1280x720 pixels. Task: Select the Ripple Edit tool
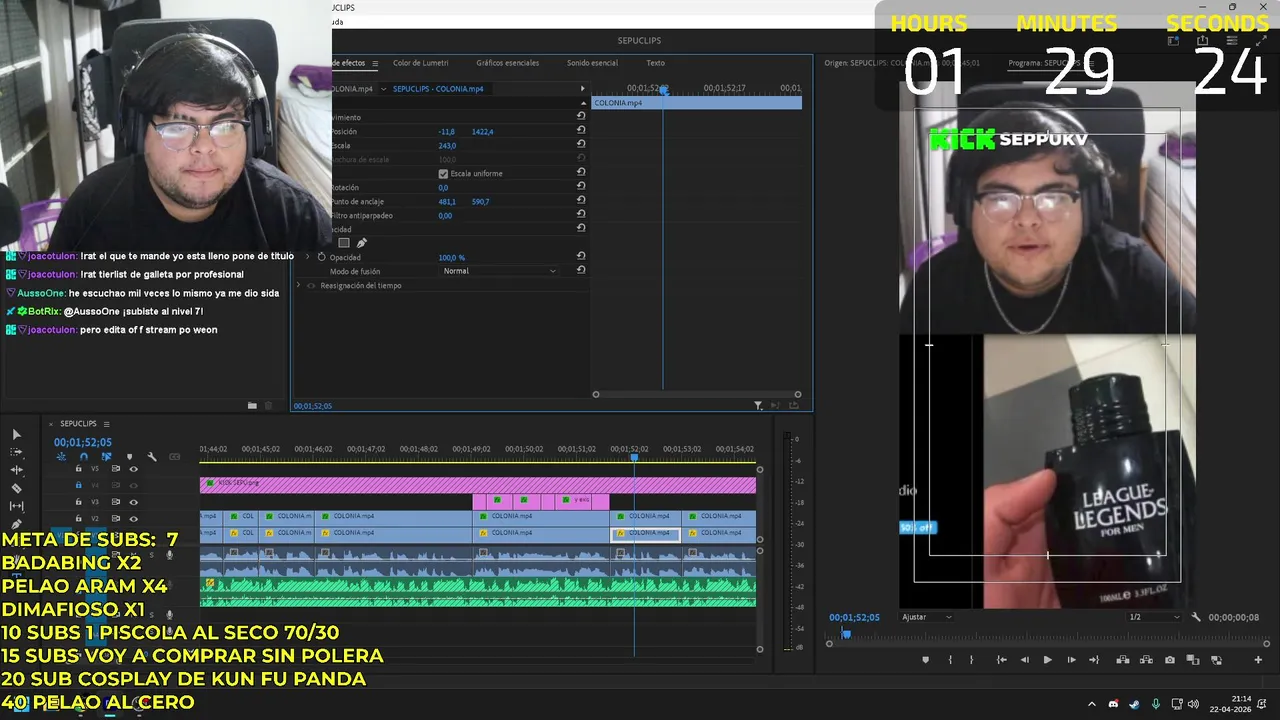coord(16,470)
